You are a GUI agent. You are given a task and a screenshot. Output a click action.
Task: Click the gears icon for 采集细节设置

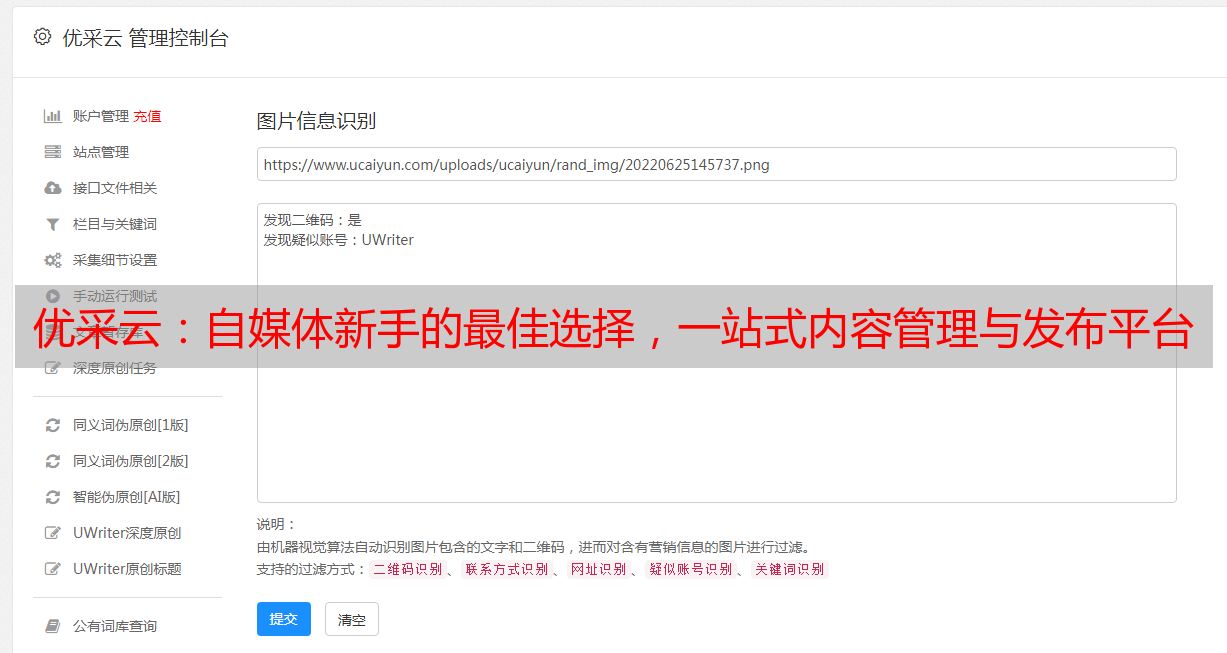click(x=53, y=260)
